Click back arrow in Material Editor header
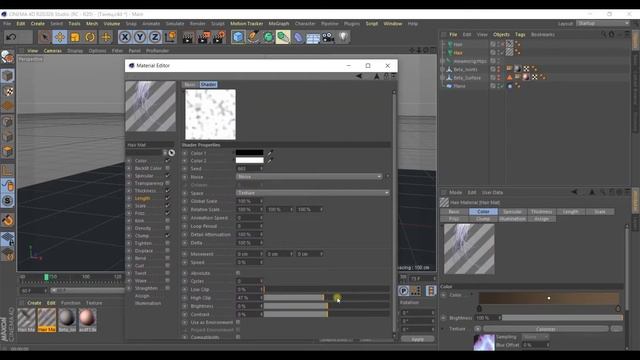Viewport: 640px width, 360px height. point(359,76)
